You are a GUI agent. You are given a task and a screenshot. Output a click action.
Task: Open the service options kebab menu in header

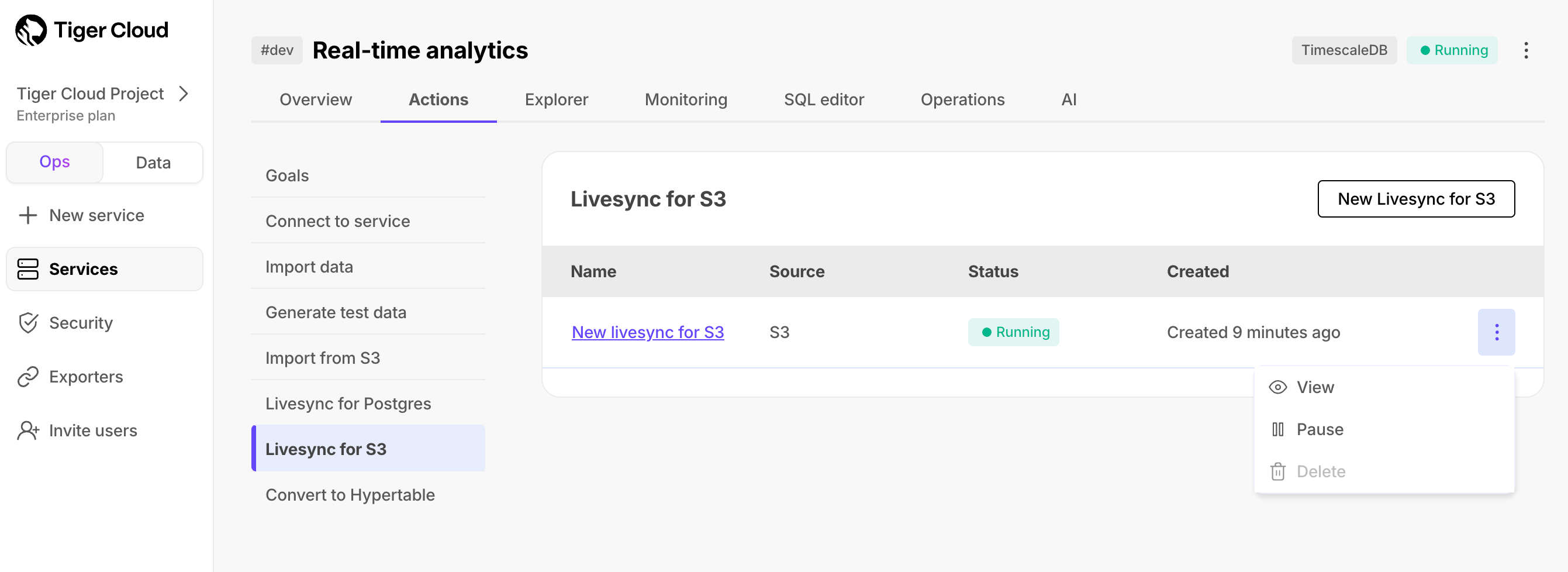[x=1526, y=50]
